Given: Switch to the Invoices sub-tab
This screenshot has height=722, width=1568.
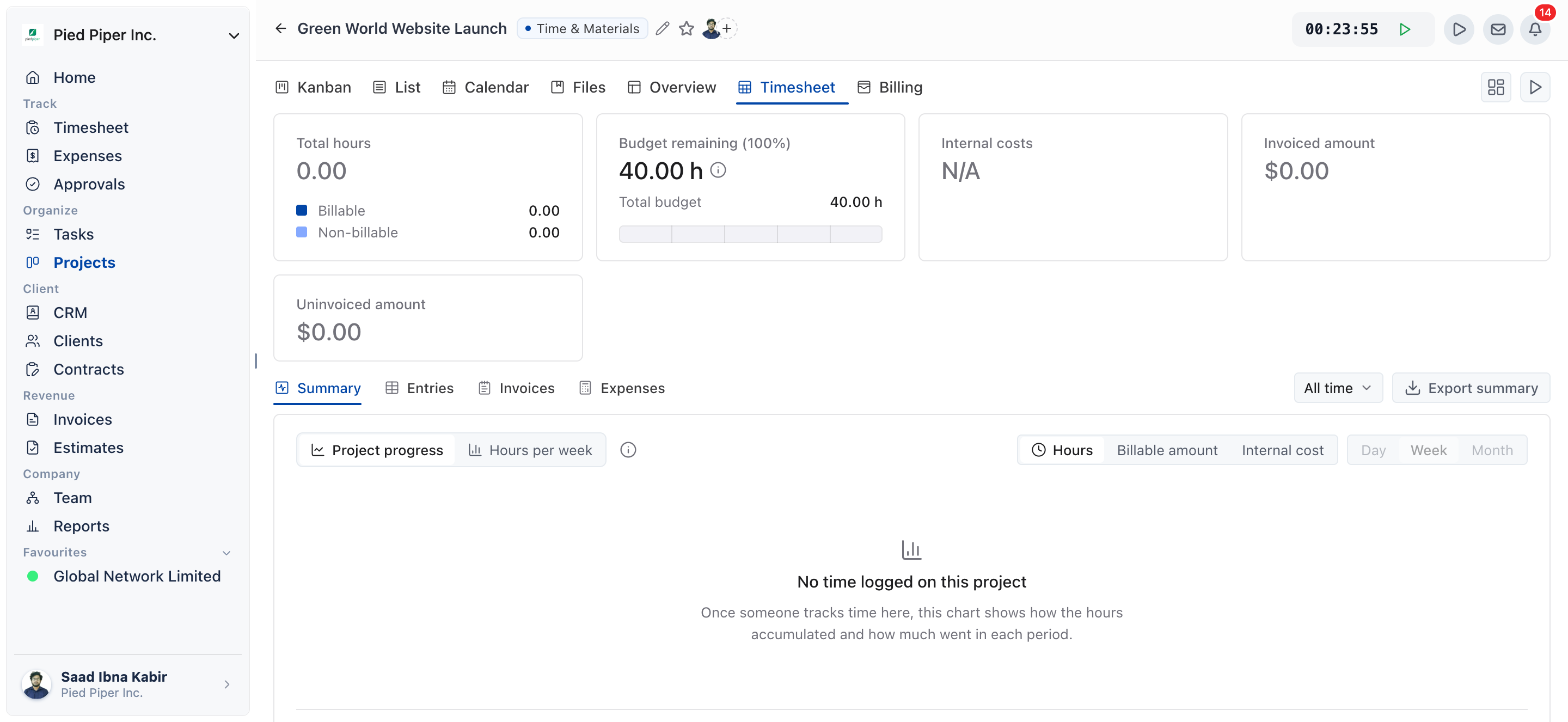Looking at the screenshot, I should tap(516, 388).
